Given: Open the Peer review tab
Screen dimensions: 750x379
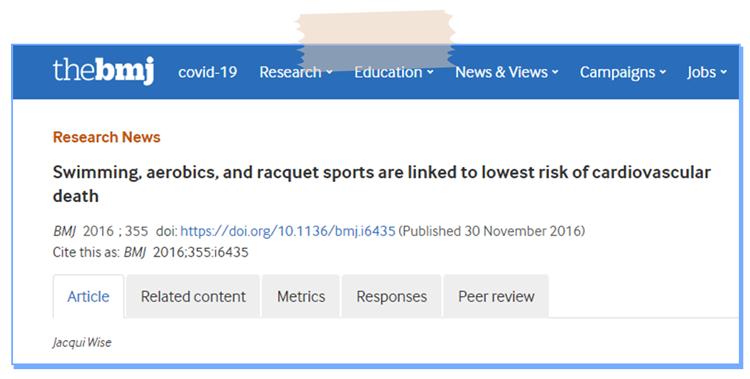Looking at the screenshot, I should coord(496,297).
